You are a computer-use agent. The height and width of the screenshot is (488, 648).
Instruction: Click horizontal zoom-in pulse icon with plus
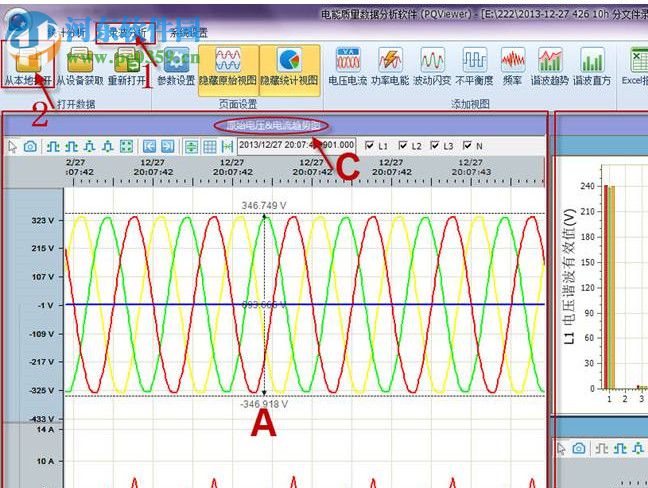coord(53,146)
